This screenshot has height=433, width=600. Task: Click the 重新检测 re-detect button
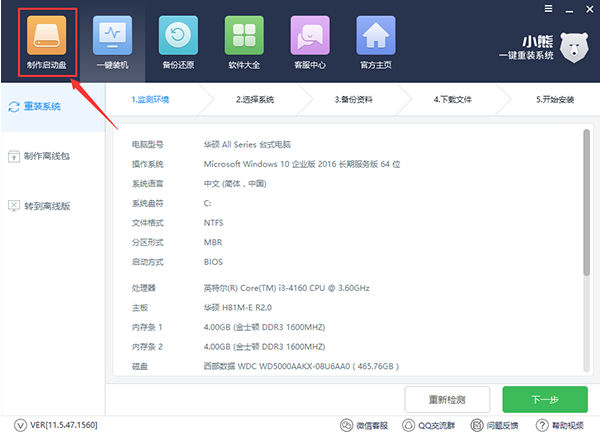(447, 400)
